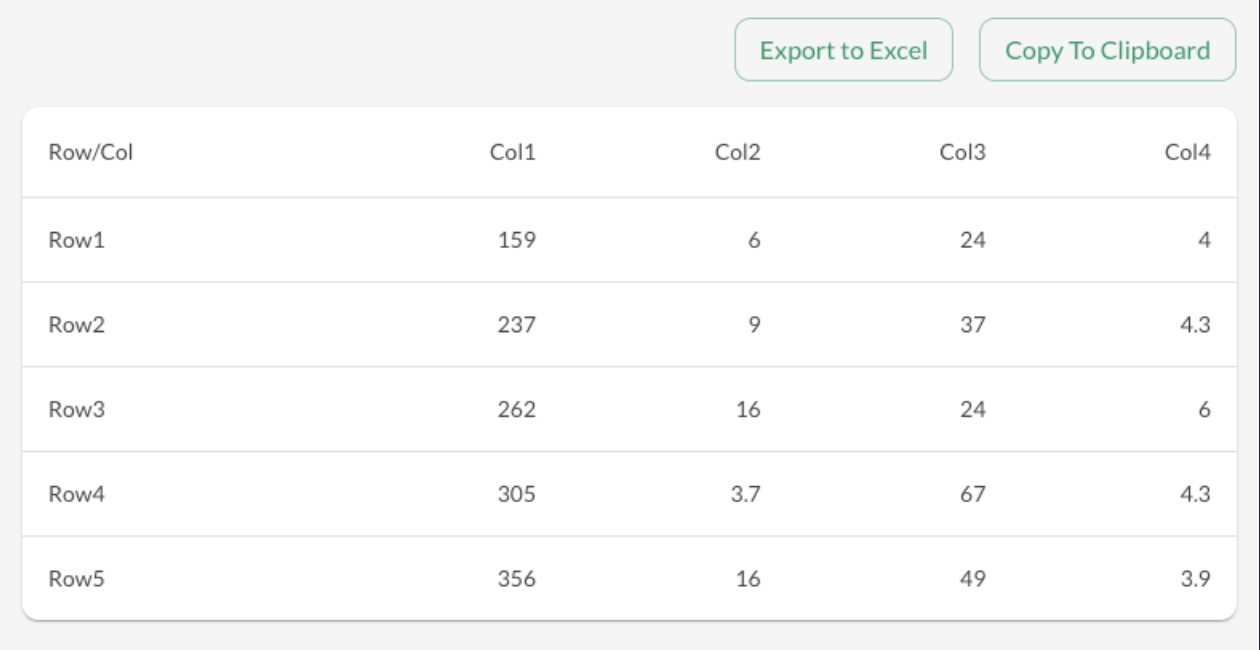Select the Row4 label cell

[x=76, y=494]
